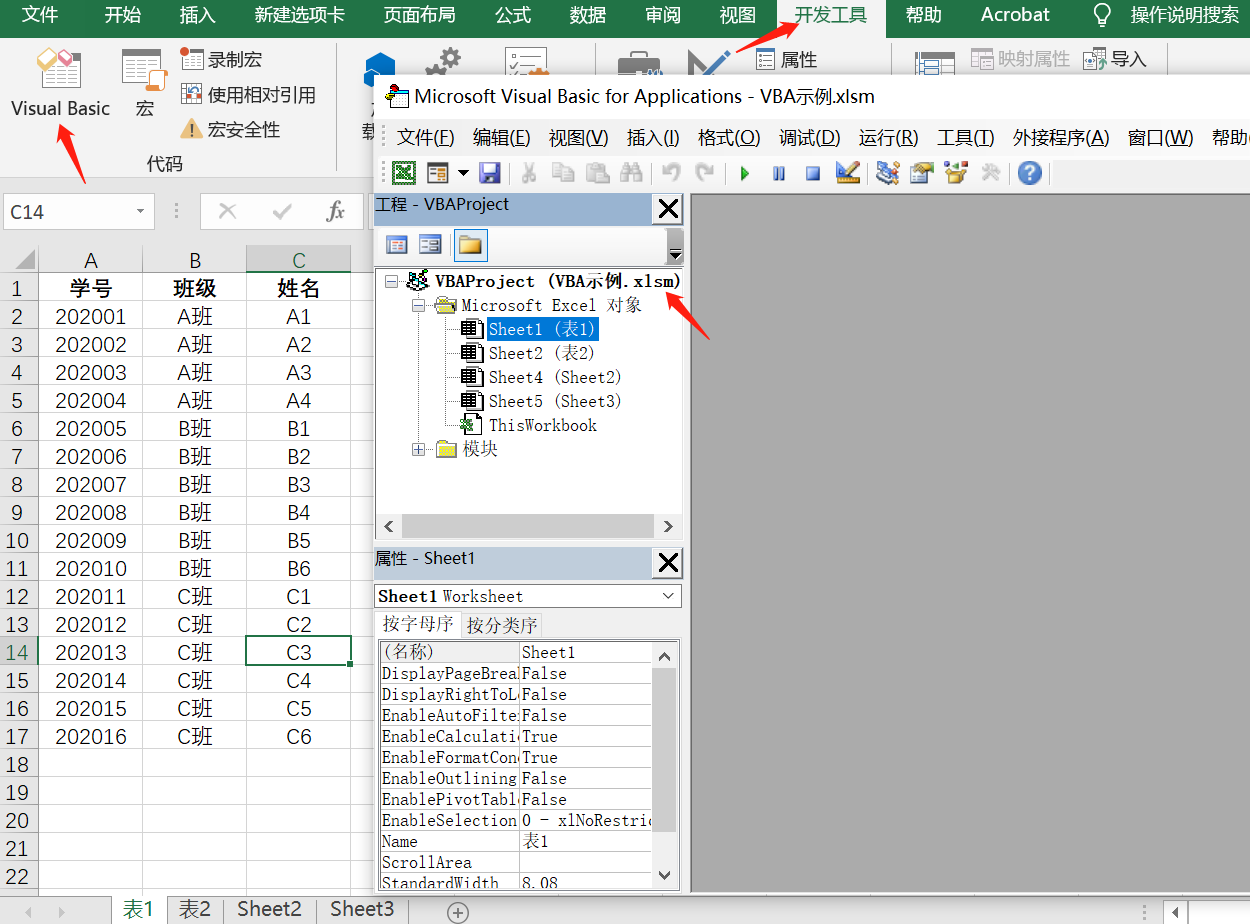Open VBA 调试(D) menu
The image size is (1250, 924).
(x=810, y=138)
